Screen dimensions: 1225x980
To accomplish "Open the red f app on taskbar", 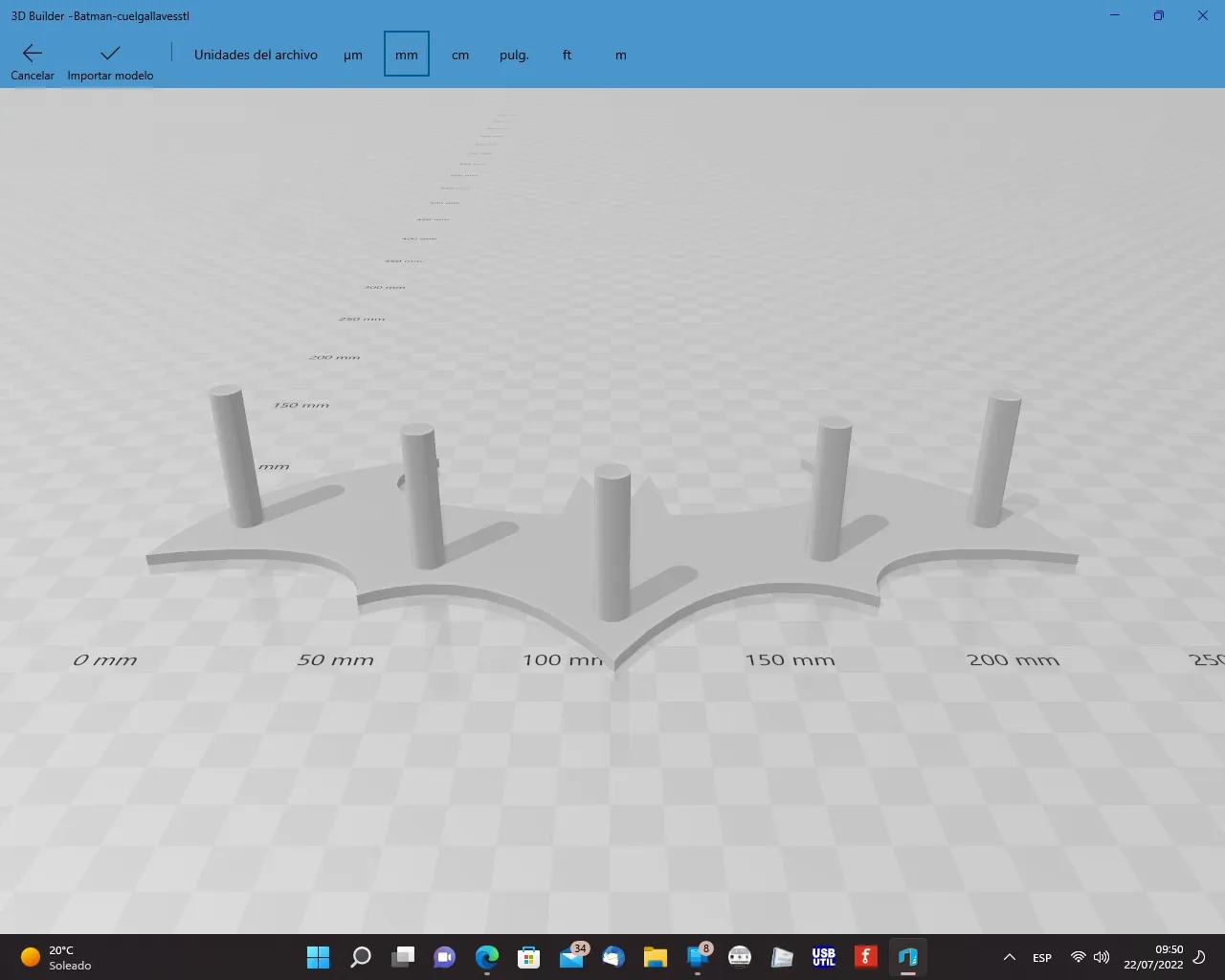I will [x=866, y=957].
